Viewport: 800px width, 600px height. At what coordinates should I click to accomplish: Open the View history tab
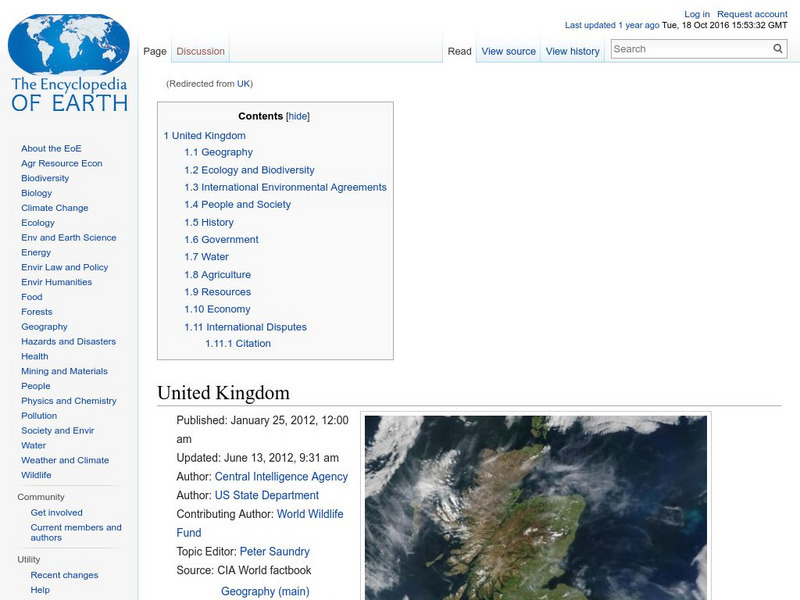[x=572, y=52]
